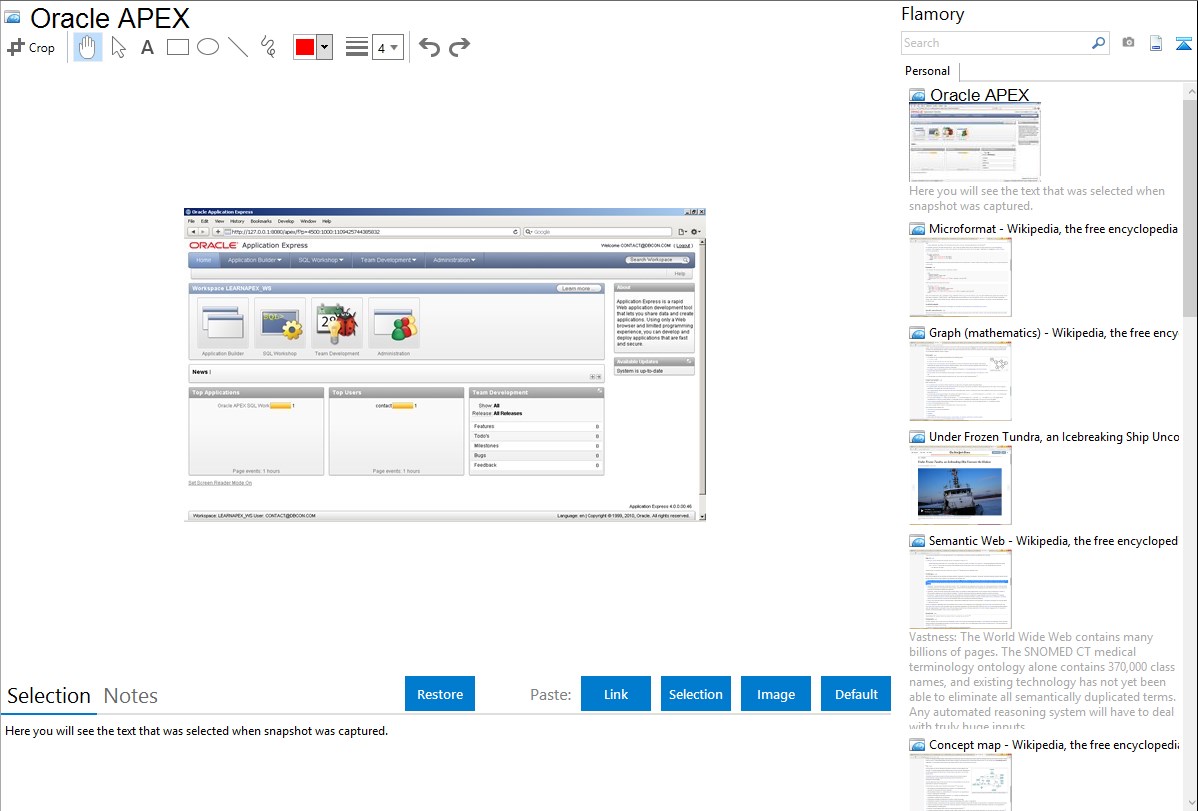Image resolution: width=1198 pixels, height=811 pixels.
Task: Open the icebreaking ship thumbnail
Action: click(960, 485)
